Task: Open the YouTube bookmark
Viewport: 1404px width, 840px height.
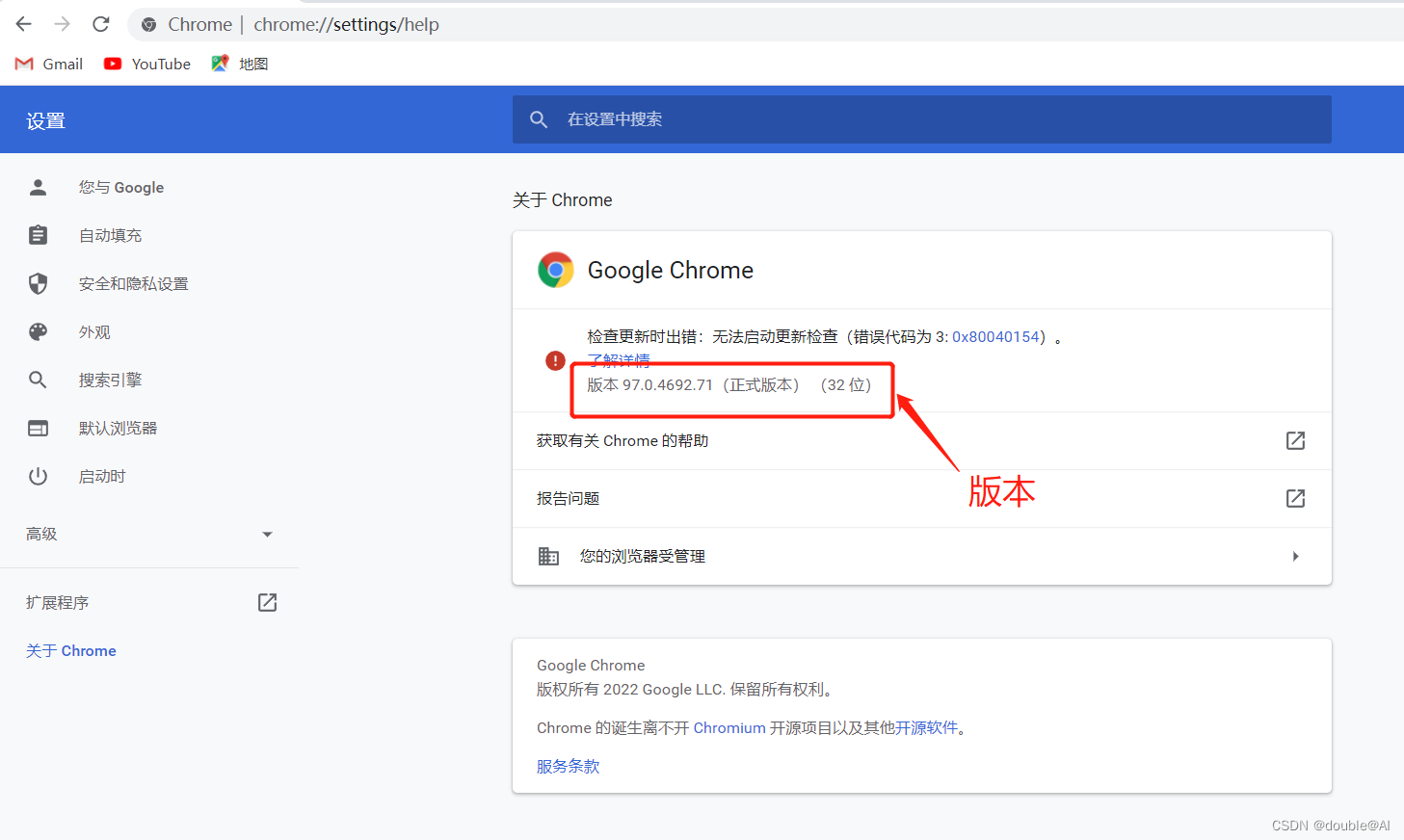Action: 147,64
